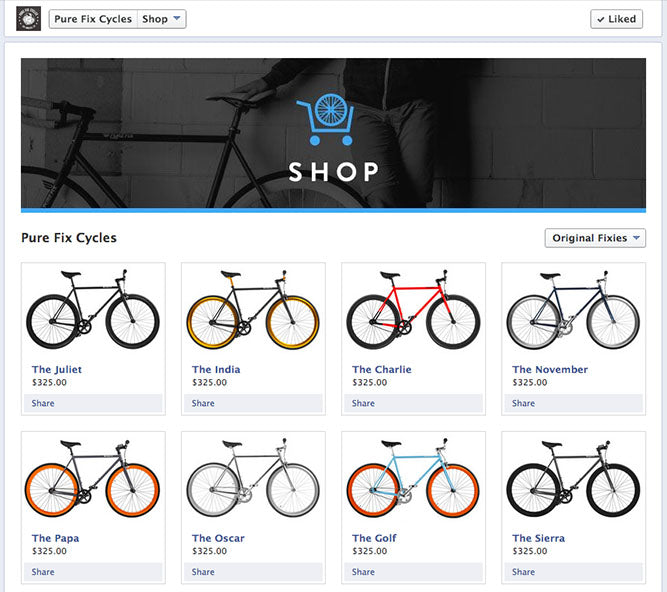Screen dimensions: 667x592
Task: Share The Charlie bike
Action: pos(363,404)
